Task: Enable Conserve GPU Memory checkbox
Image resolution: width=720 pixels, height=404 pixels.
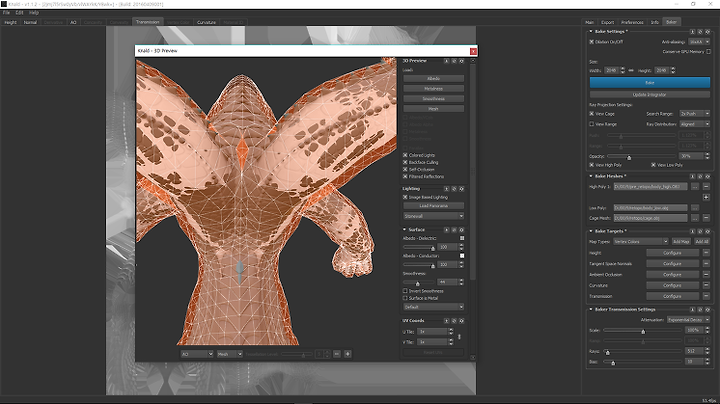Action: pyautogui.click(x=709, y=51)
